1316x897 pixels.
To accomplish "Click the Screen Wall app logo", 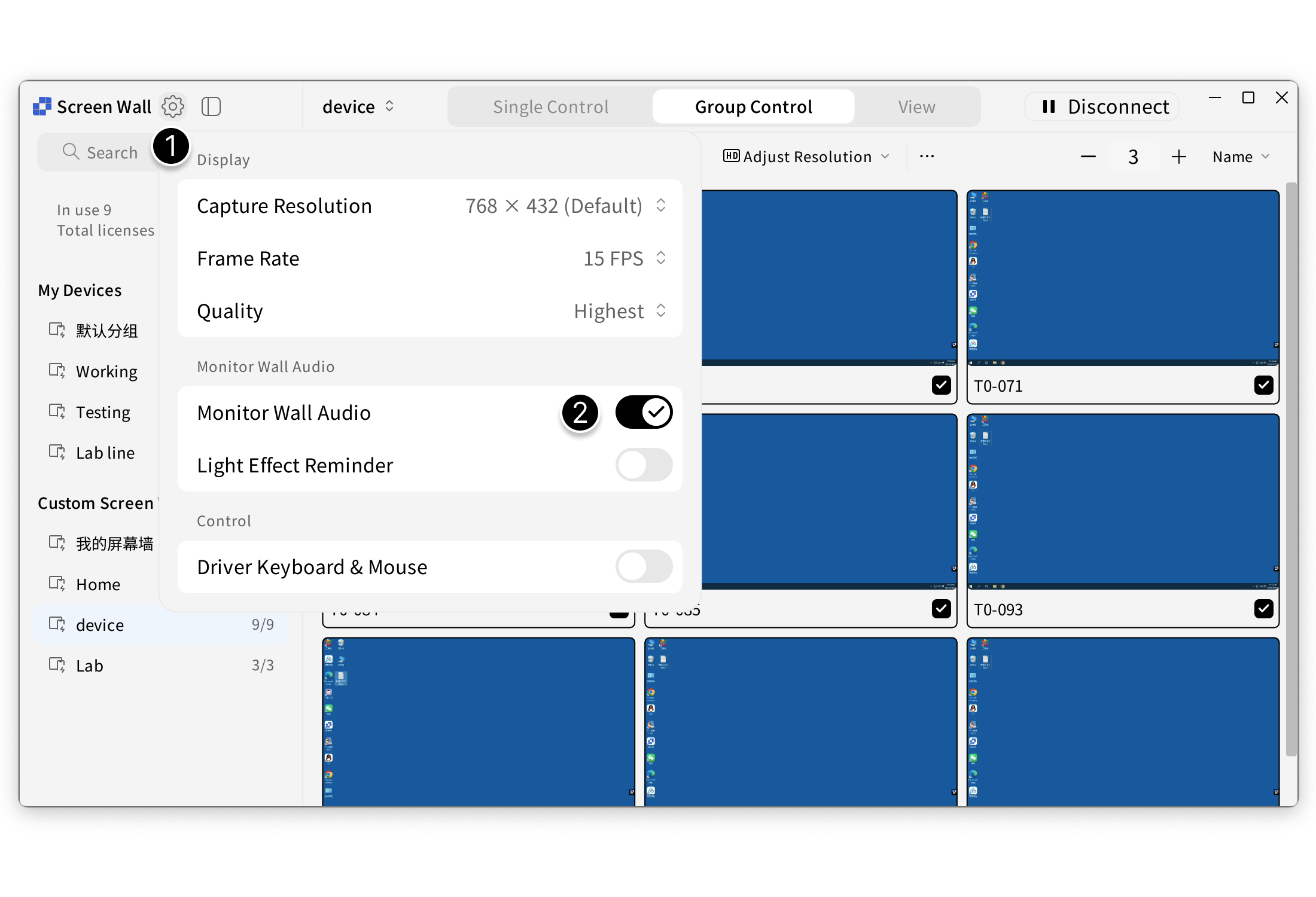I will (x=42, y=106).
